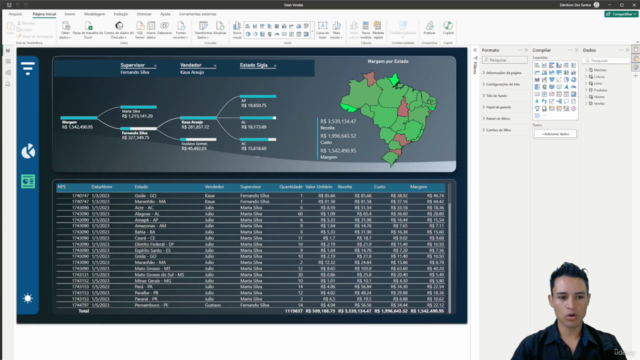Open the Transformar dados dropdown
Viewport: 640px width, 360px height.
(203, 30)
